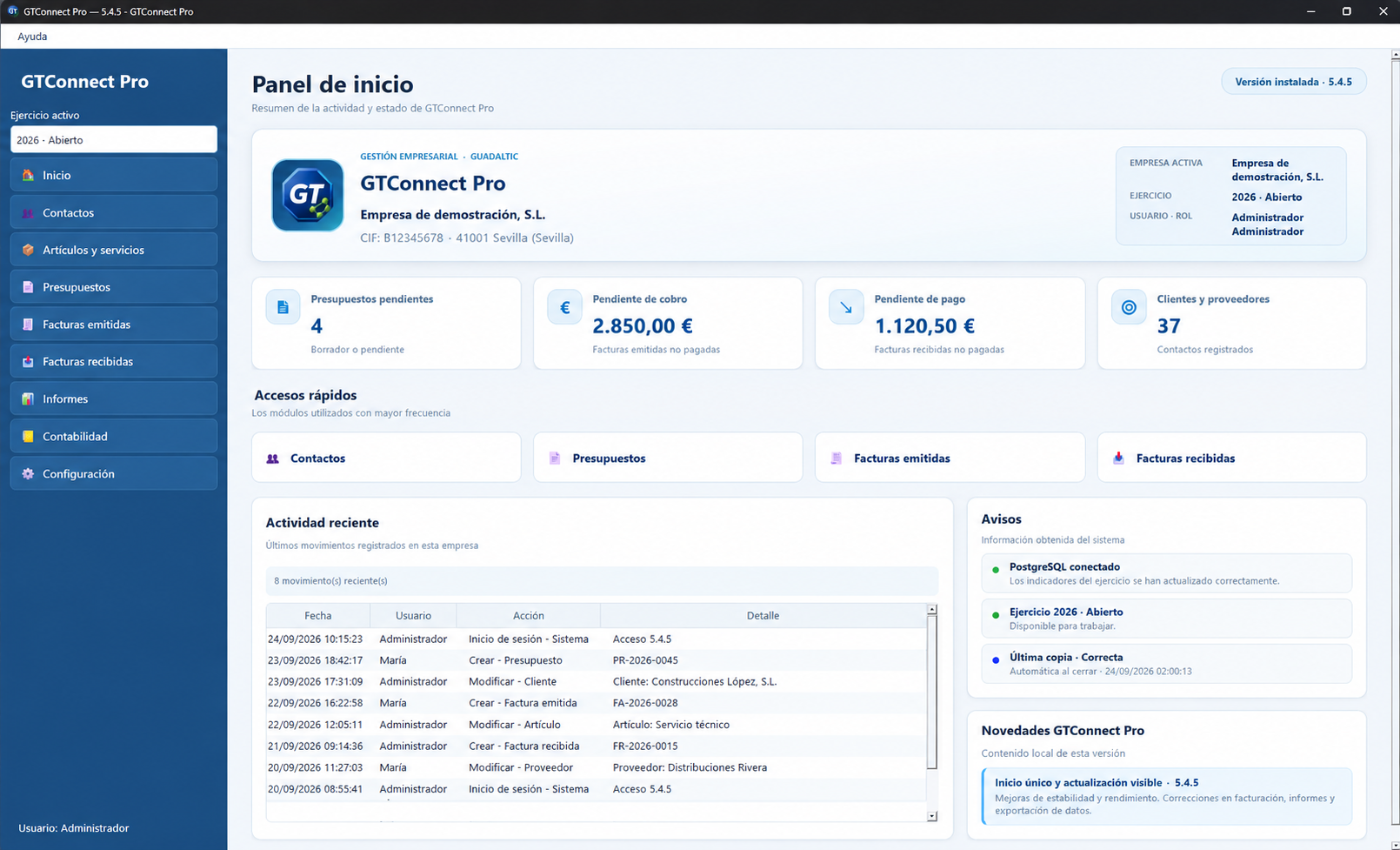This screenshot has height=850, width=1400.
Task: Click the Versión instalada 5.4.5 badge
Action: coord(1294,82)
